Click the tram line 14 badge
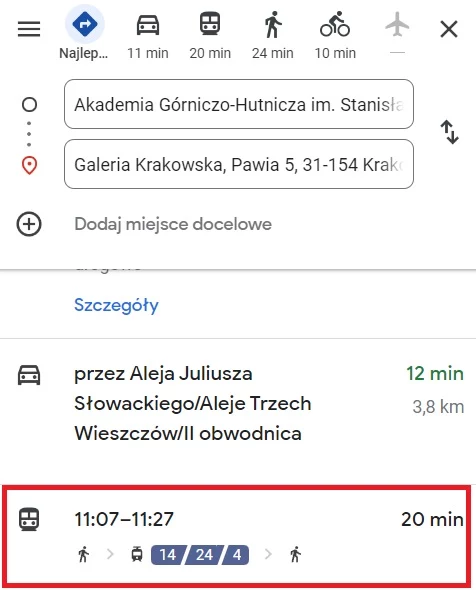 [x=167, y=555]
